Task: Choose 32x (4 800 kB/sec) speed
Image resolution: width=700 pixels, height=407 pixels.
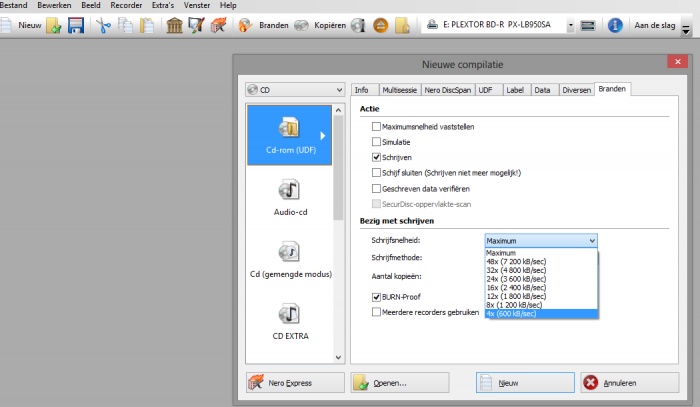Action: [x=541, y=270]
